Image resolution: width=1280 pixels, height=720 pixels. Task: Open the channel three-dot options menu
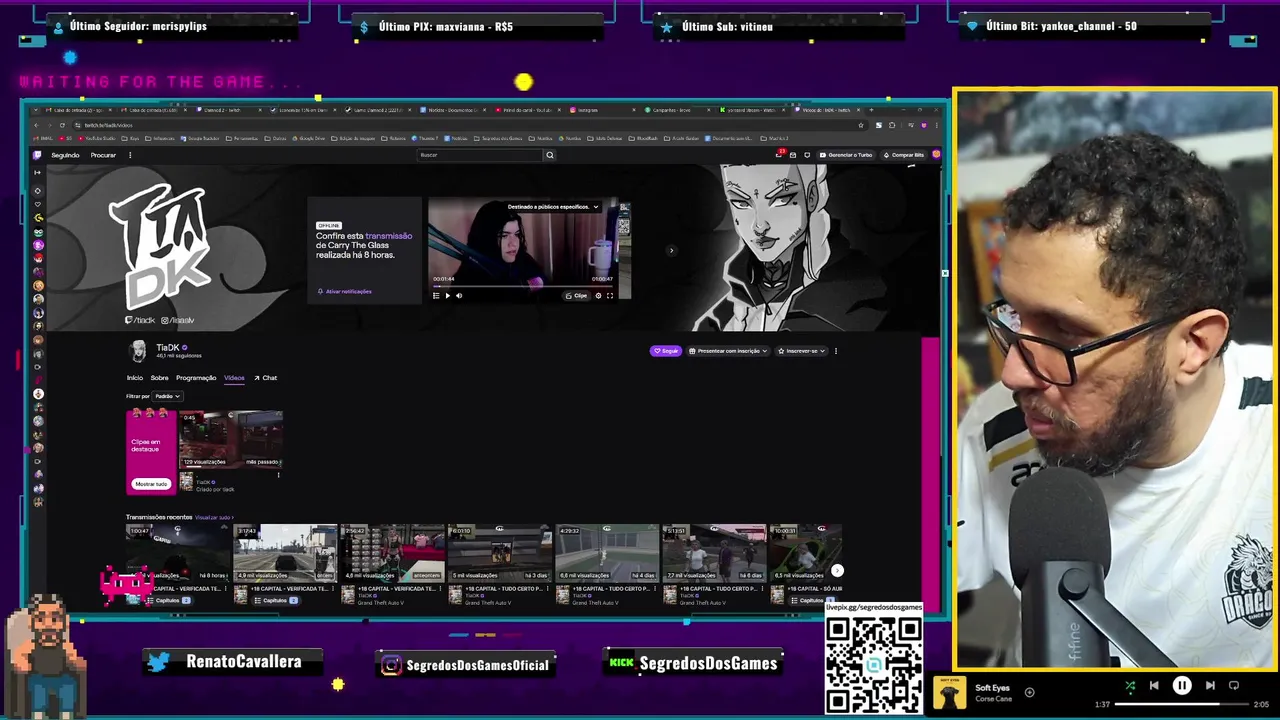coord(836,351)
